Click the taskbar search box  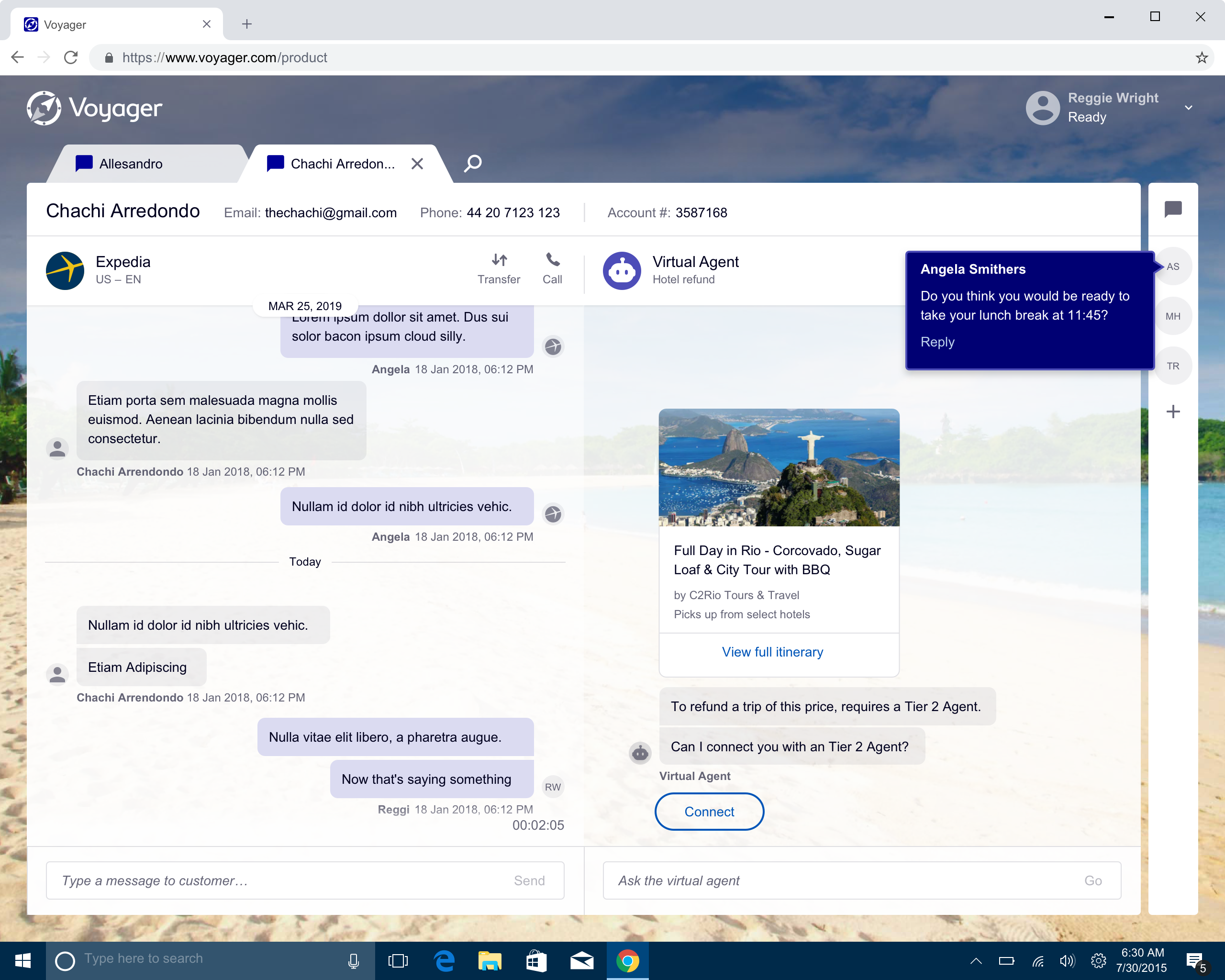[x=210, y=961]
